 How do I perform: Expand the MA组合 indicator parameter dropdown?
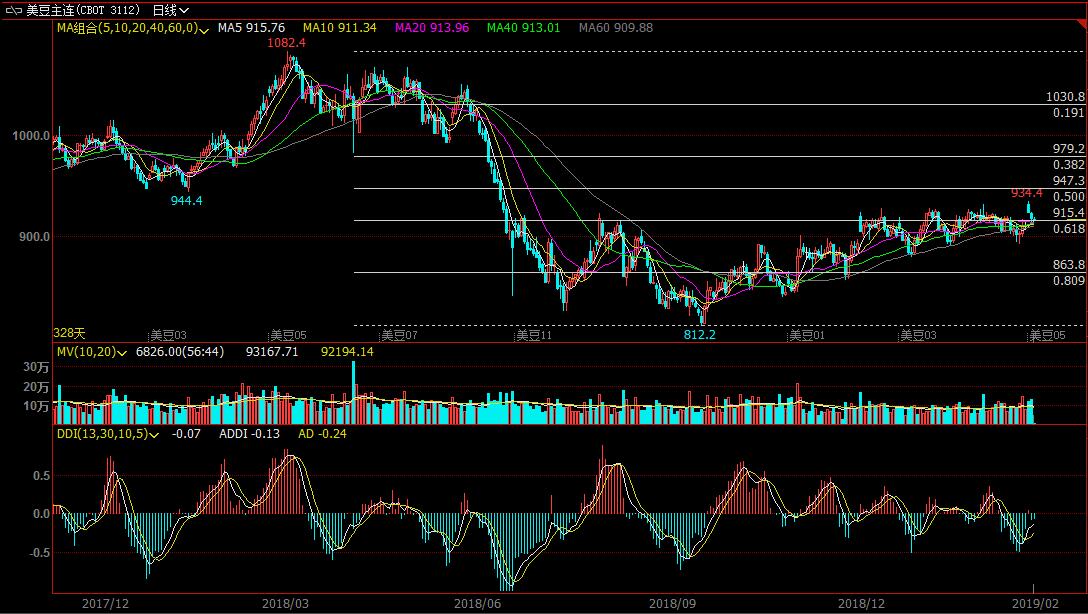204,29
